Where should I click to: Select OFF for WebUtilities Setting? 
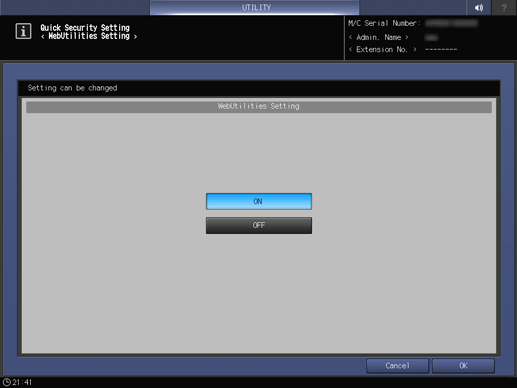pos(259,225)
